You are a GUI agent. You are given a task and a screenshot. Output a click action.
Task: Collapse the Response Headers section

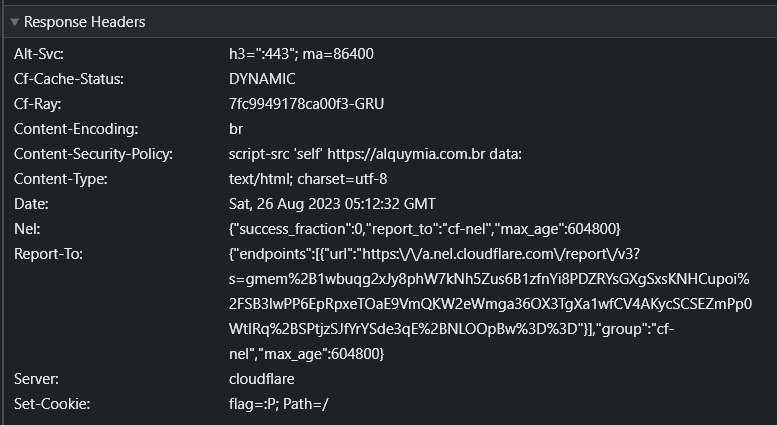(x=14, y=22)
